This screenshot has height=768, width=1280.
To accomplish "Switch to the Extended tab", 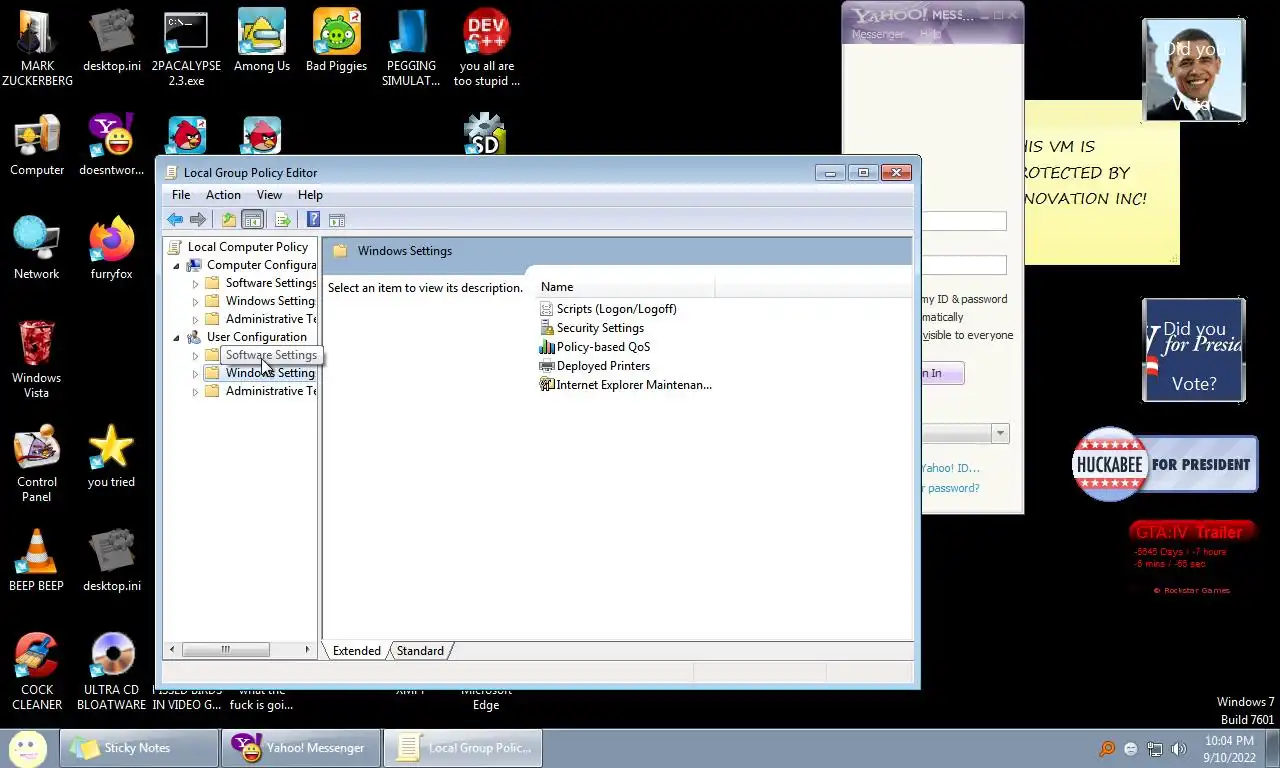I will [357, 651].
